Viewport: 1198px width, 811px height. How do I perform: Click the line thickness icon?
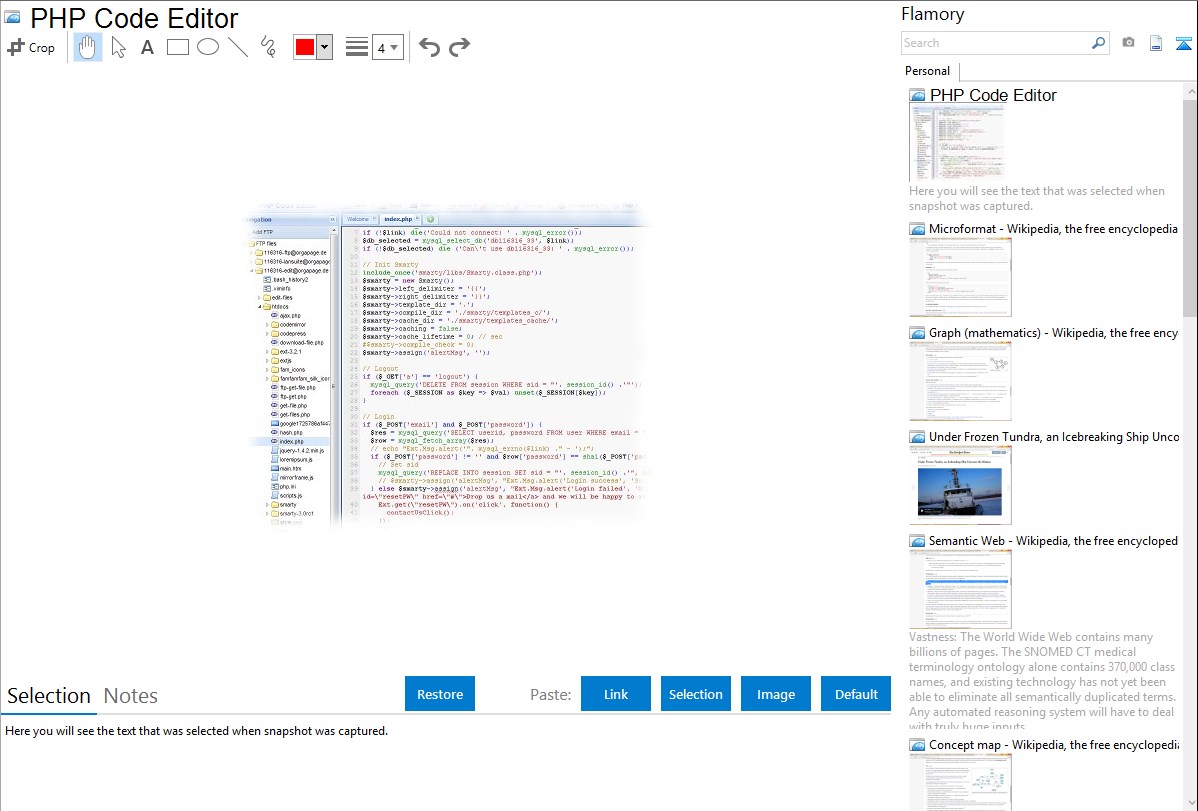357,47
